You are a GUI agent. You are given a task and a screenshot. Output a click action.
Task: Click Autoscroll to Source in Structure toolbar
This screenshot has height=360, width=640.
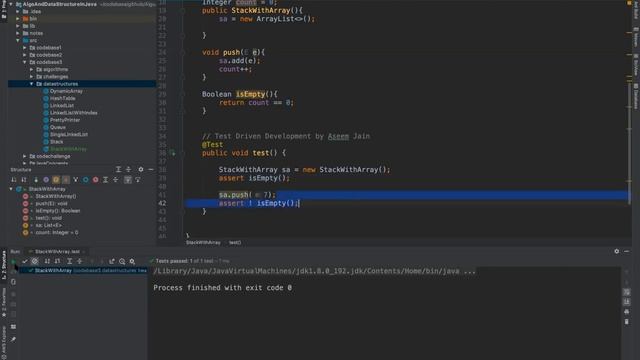point(128,180)
